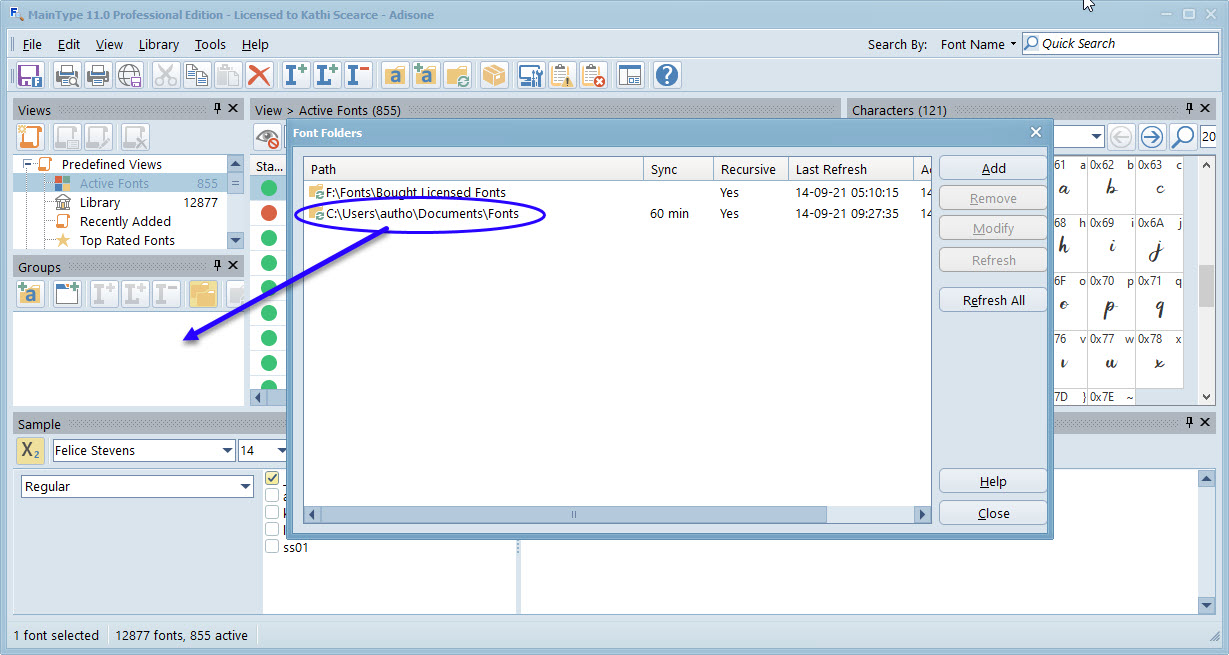This screenshot has height=655, width=1229.
Task: Click the globe export-to-web icon
Action: 130,75
